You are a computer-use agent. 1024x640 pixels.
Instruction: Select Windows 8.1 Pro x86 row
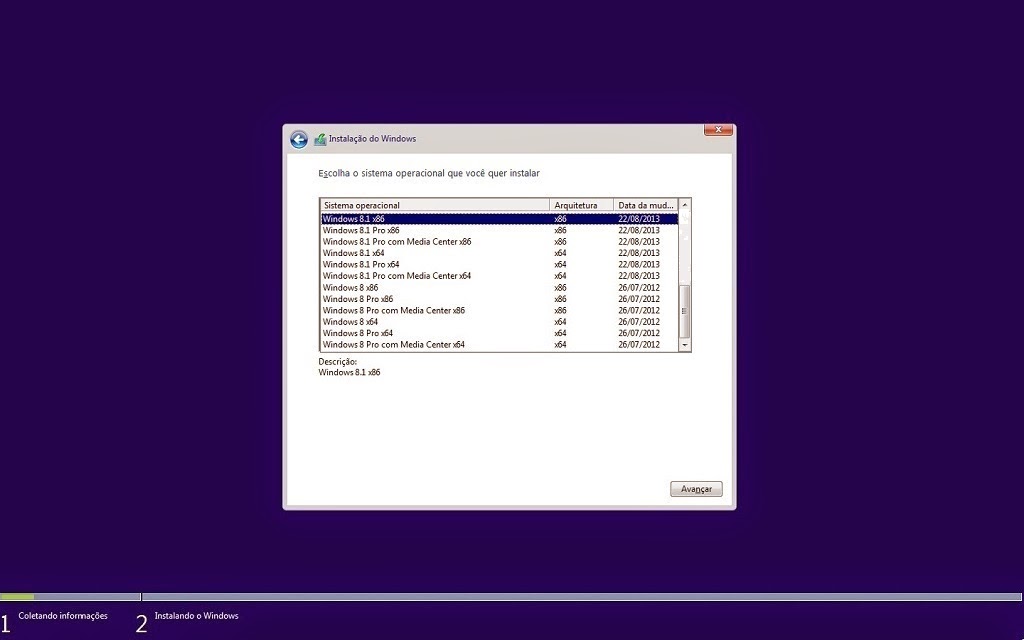(500, 231)
